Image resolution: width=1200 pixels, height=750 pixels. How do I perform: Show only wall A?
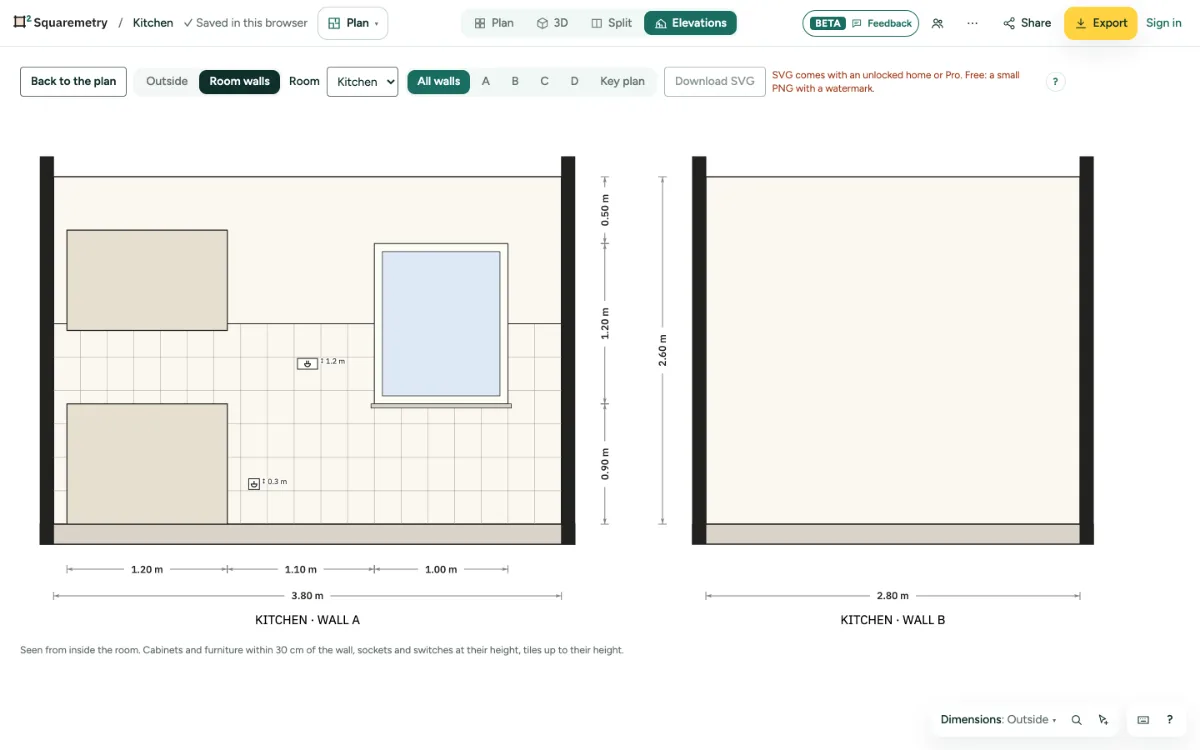pyautogui.click(x=486, y=81)
